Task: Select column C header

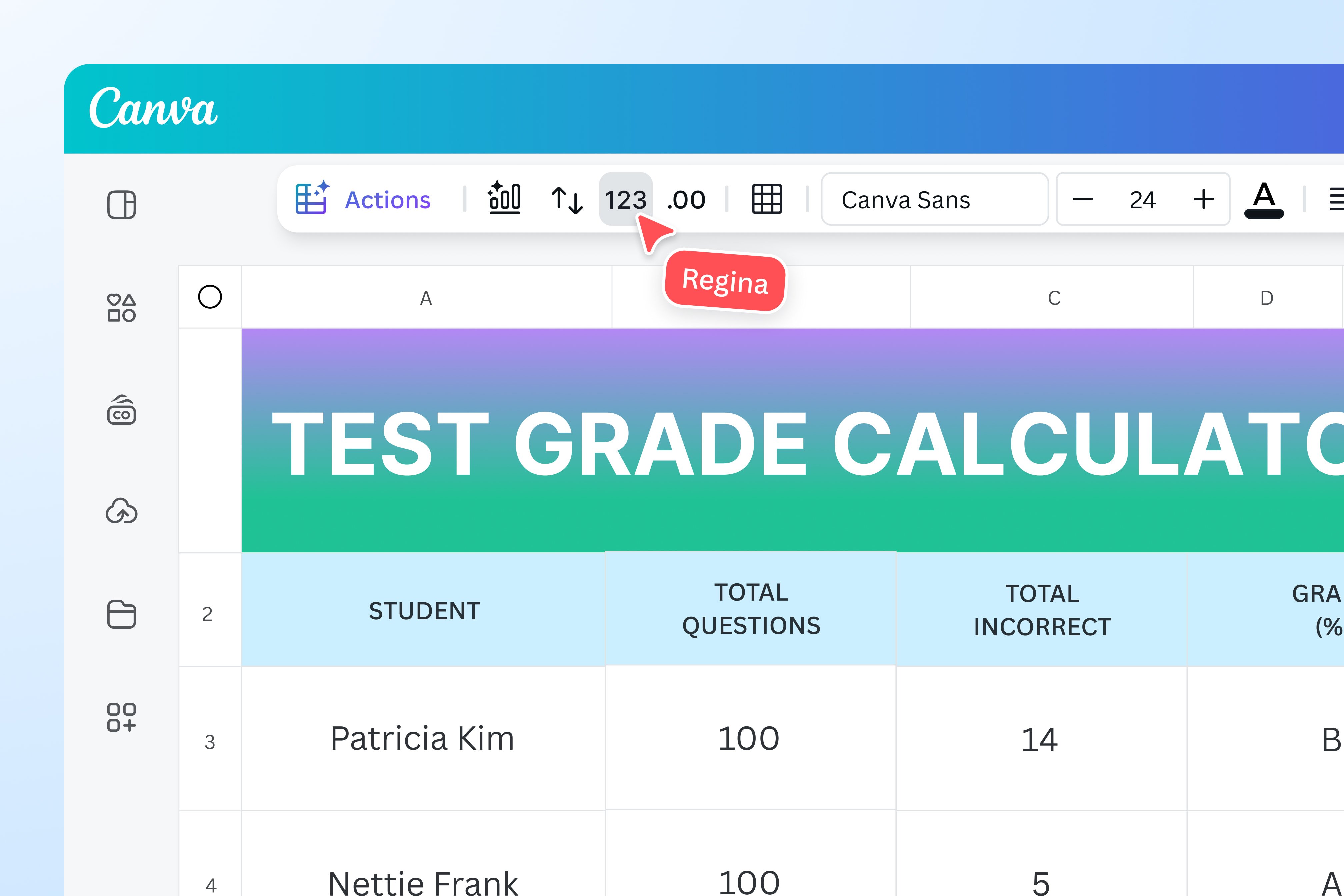Action: (x=1053, y=298)
